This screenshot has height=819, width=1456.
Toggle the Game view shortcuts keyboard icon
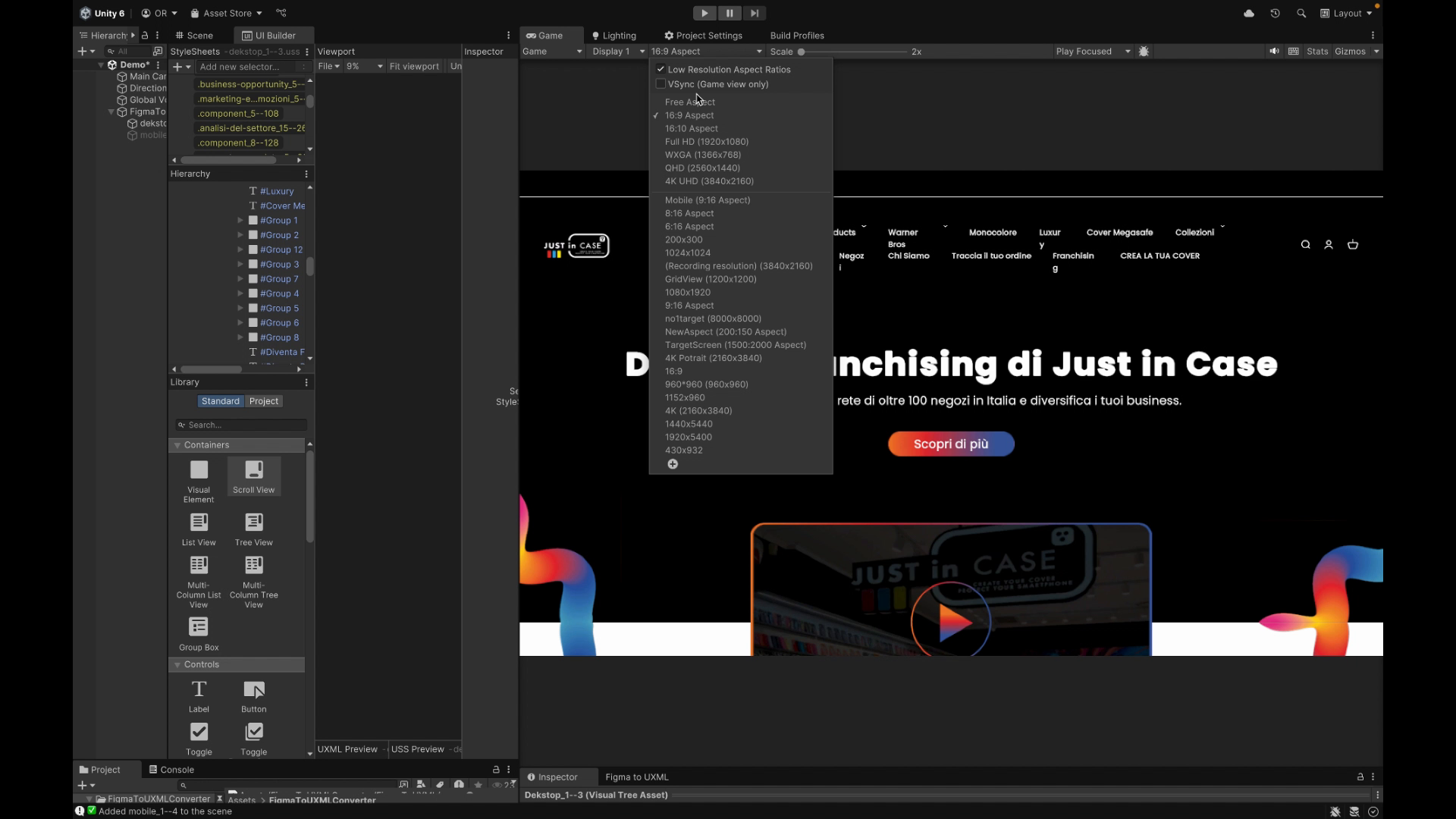coord(1294,52)
